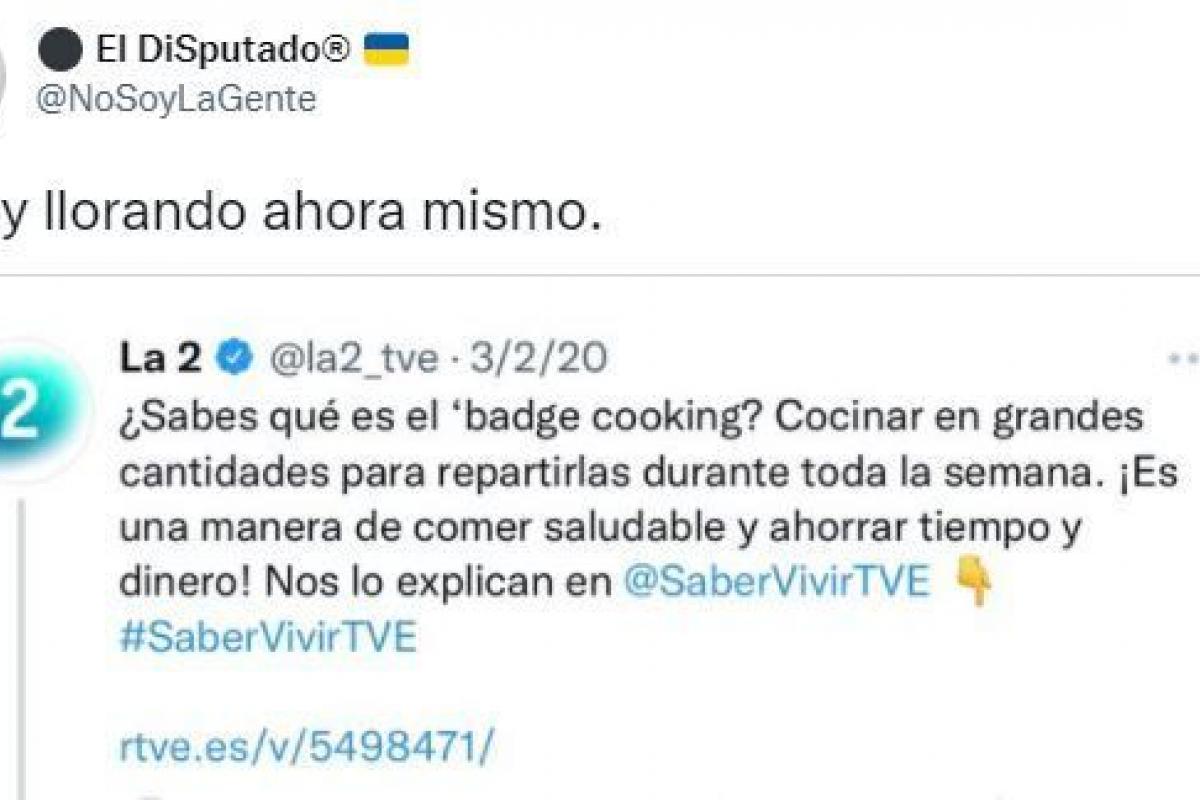This screenshot has width=1200, height=800.
Task: Click the black circle emoji before El DiSputado
Action: point(60,50)
